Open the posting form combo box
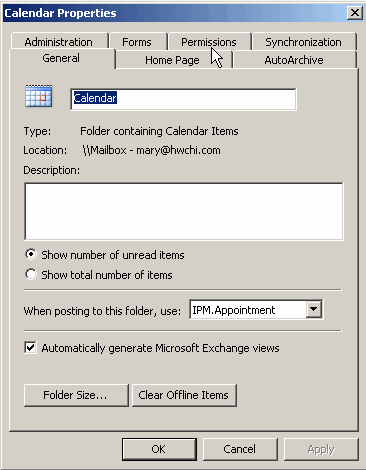Screen dimensions: 366x470 click(x=256, y=310)
